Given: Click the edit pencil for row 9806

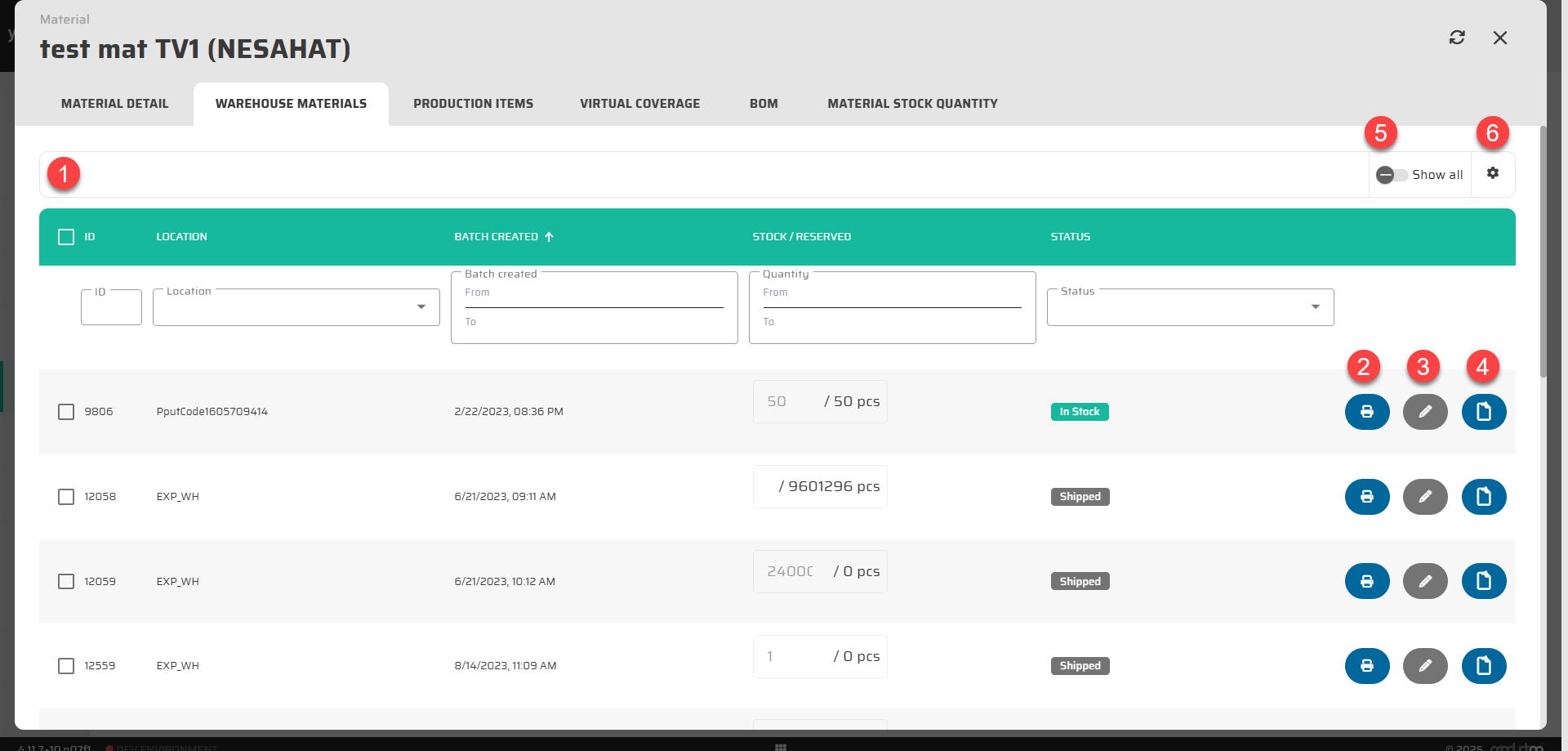Looking at the screenshot, I should [1424, 412].
